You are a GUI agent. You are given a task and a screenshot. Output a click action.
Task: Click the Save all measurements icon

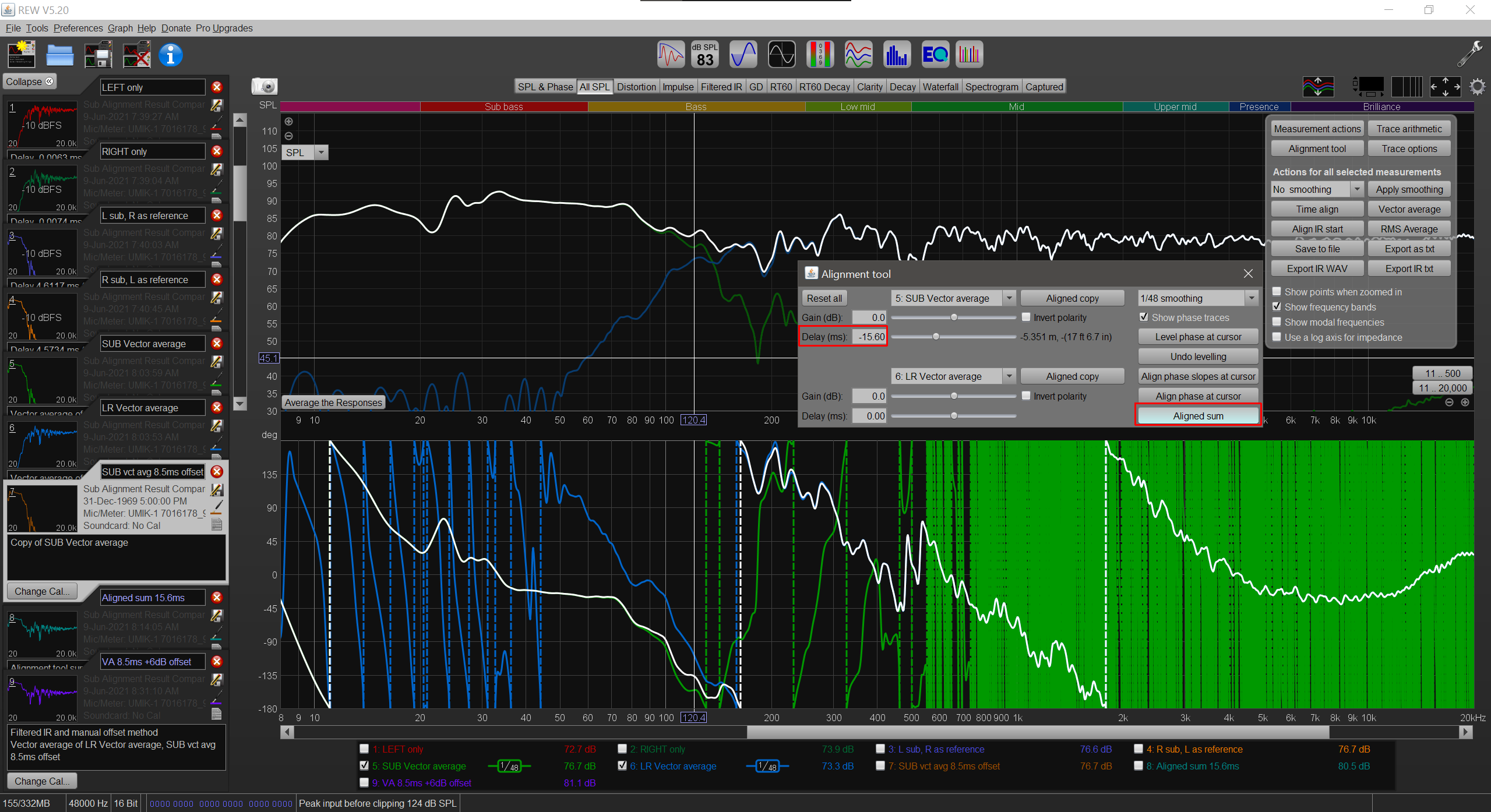pyautogui.click(x=98, y=55)
